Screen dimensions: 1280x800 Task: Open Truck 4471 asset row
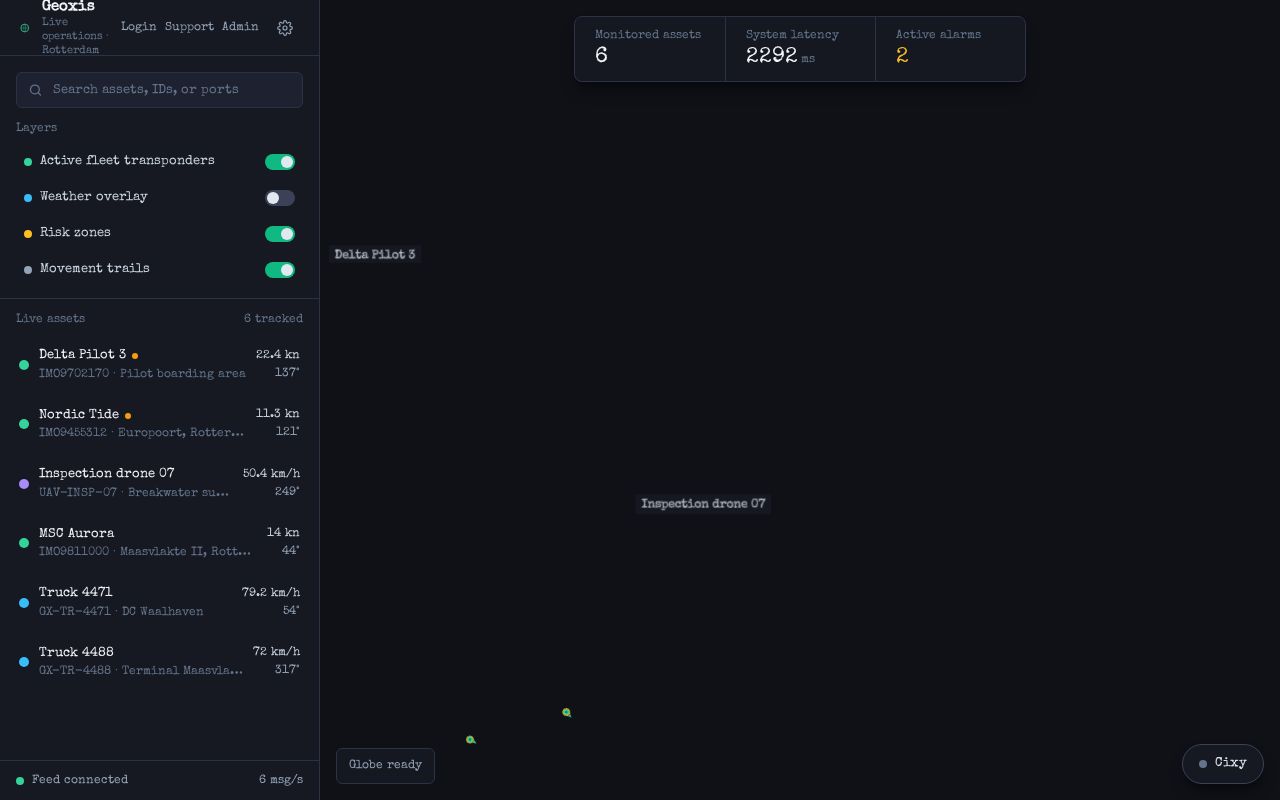coord(160,602)
